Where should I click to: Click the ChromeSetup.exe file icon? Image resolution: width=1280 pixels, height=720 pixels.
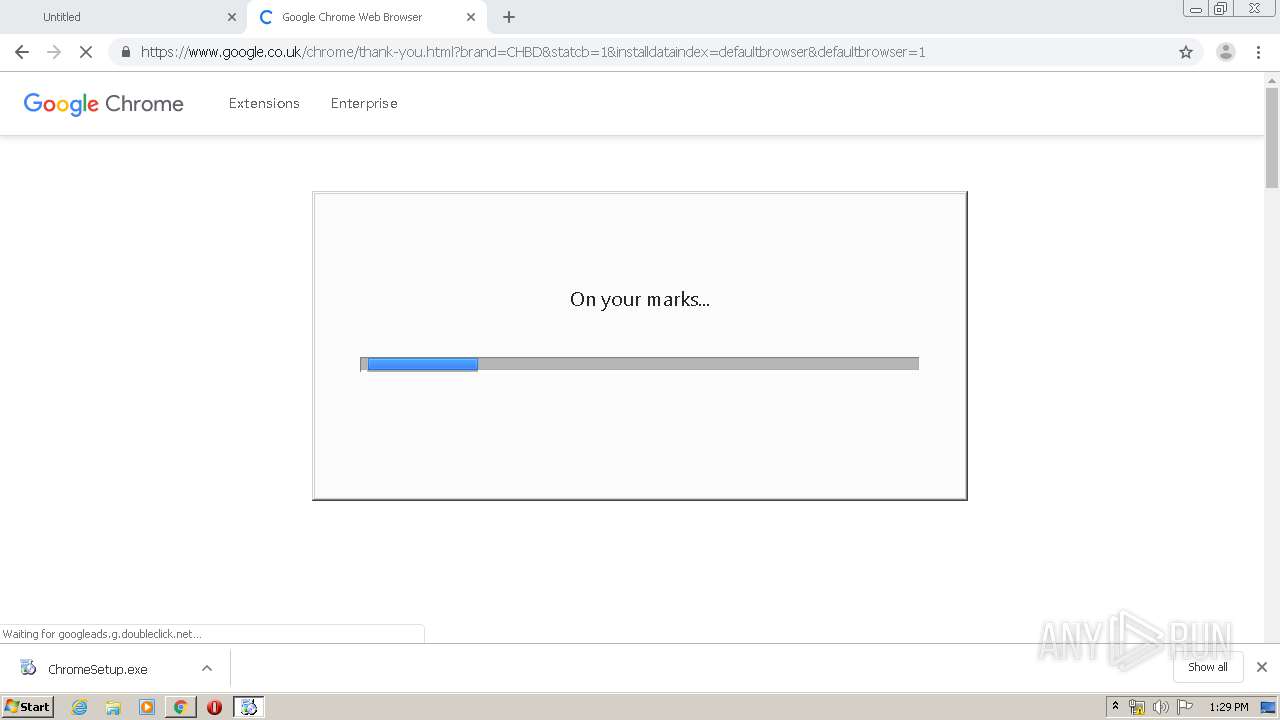pyautogui.click(x=28, y=668)
